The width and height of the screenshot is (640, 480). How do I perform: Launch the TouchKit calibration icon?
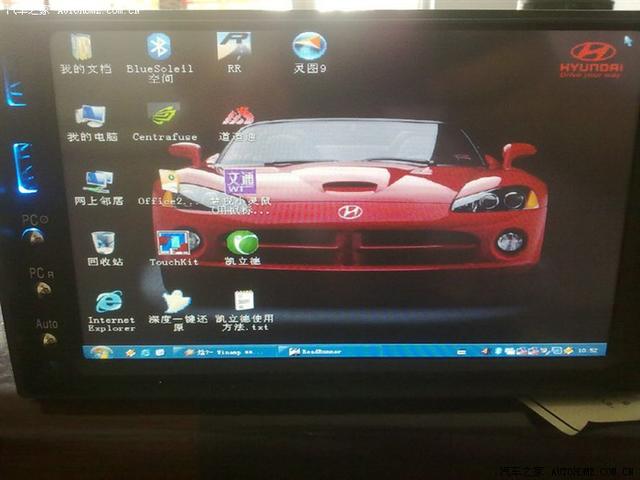pos(174,243)
